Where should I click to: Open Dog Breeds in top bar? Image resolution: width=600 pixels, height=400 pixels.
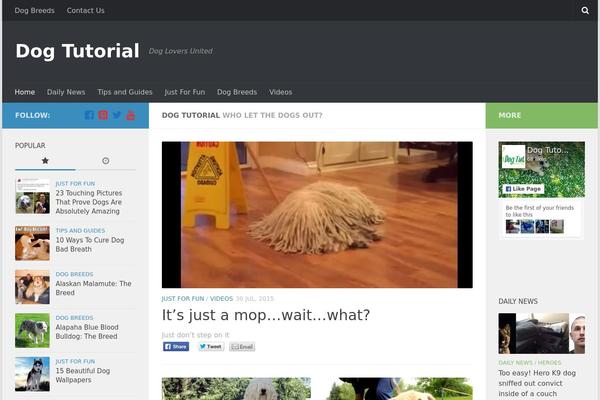pos(34,10)
